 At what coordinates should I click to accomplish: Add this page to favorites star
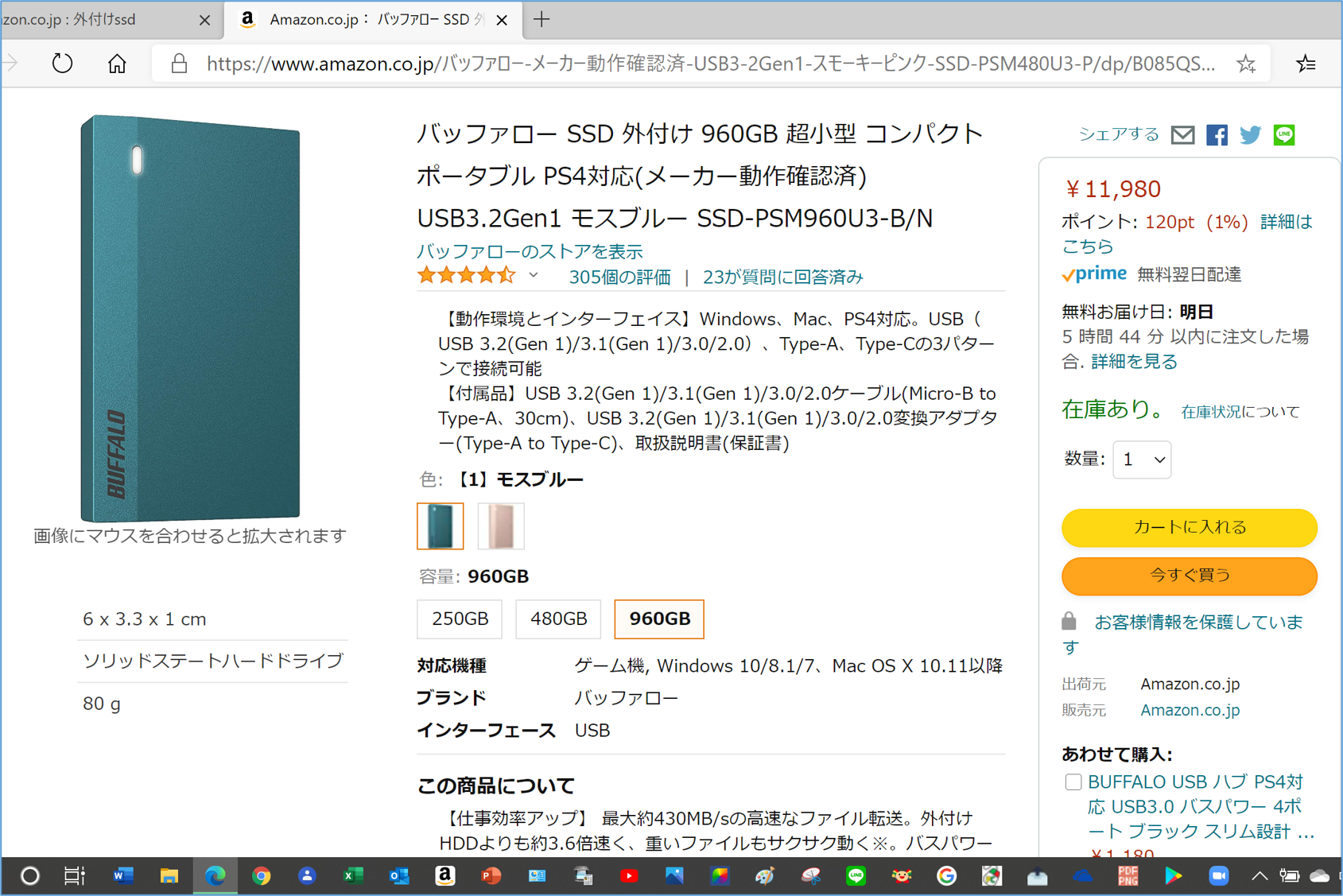coord(1245,64)
